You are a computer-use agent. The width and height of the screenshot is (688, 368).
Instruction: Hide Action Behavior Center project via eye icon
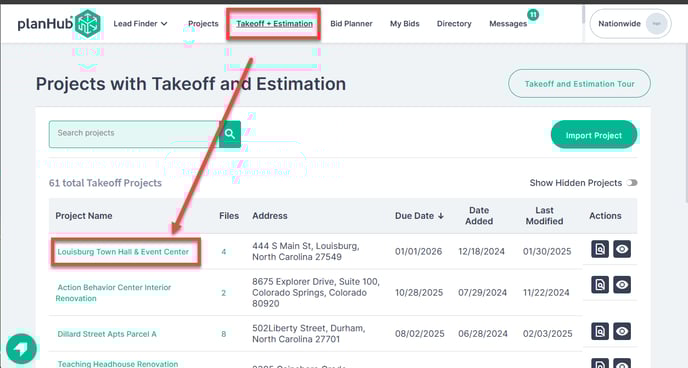(622, 285)
